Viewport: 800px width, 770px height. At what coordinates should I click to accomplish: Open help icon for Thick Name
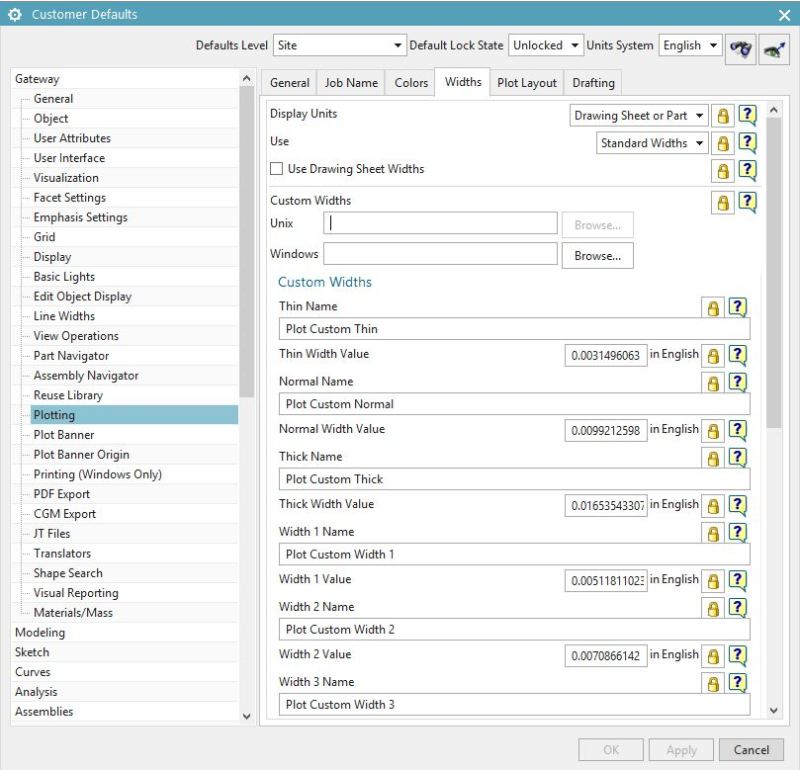[738, 457]
